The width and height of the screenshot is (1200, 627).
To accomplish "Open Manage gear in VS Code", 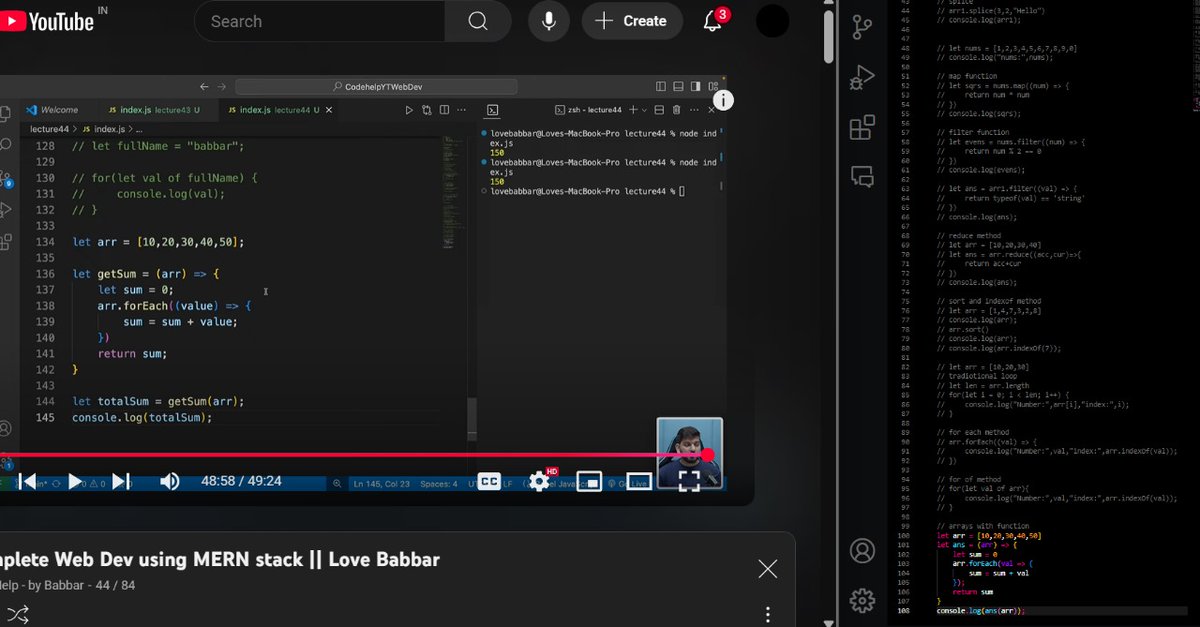I will pyautogui.click(x=861, y=600).
